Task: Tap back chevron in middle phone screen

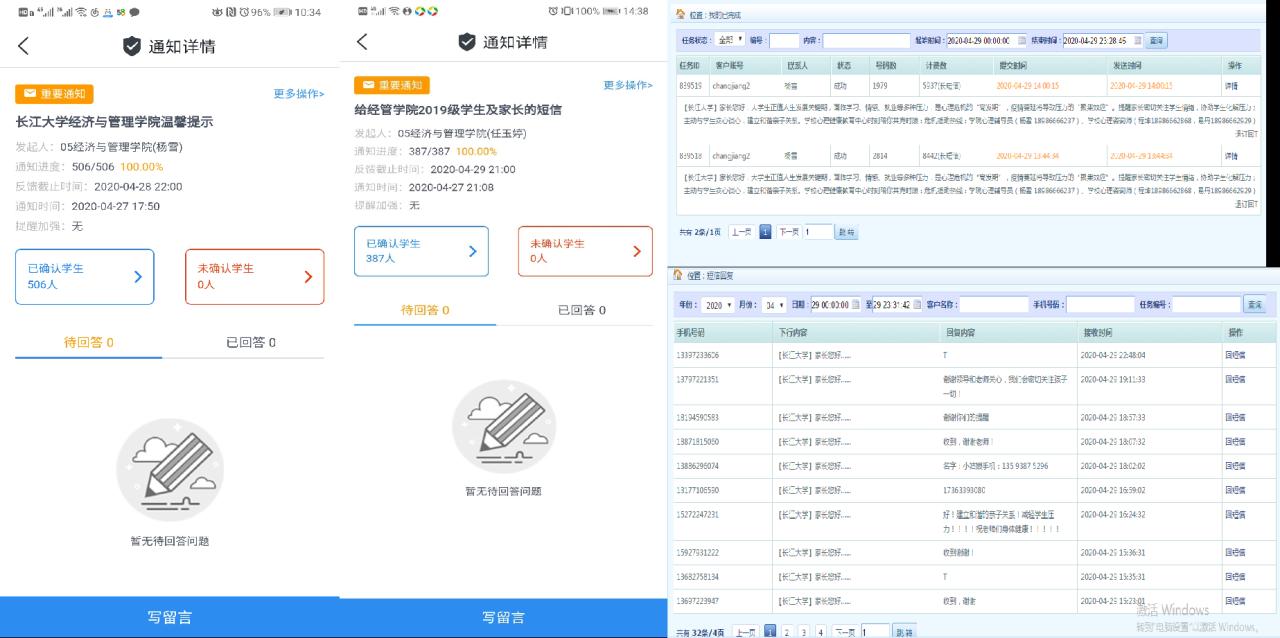Action: tap(362, 42)
